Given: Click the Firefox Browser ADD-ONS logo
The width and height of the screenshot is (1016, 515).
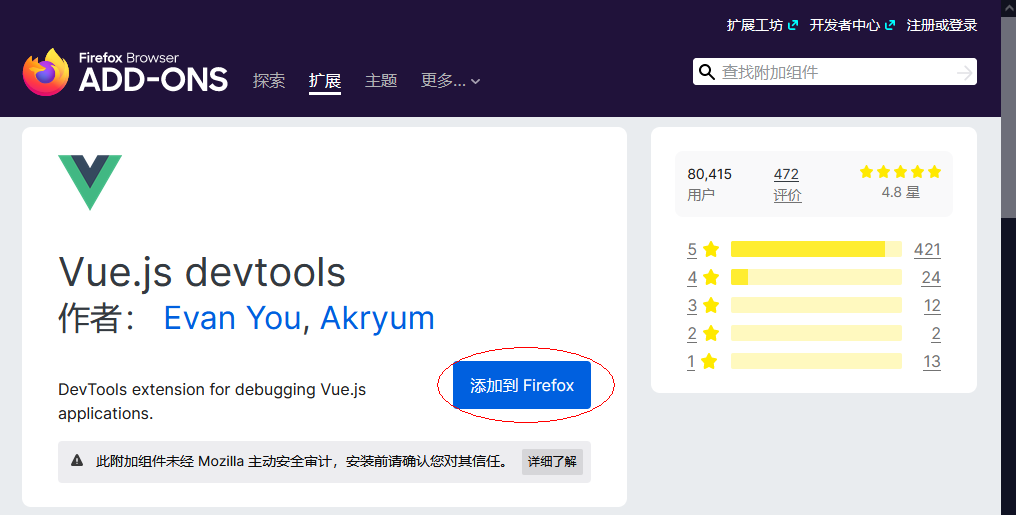Looking at the screenshot, I should 125,73.
